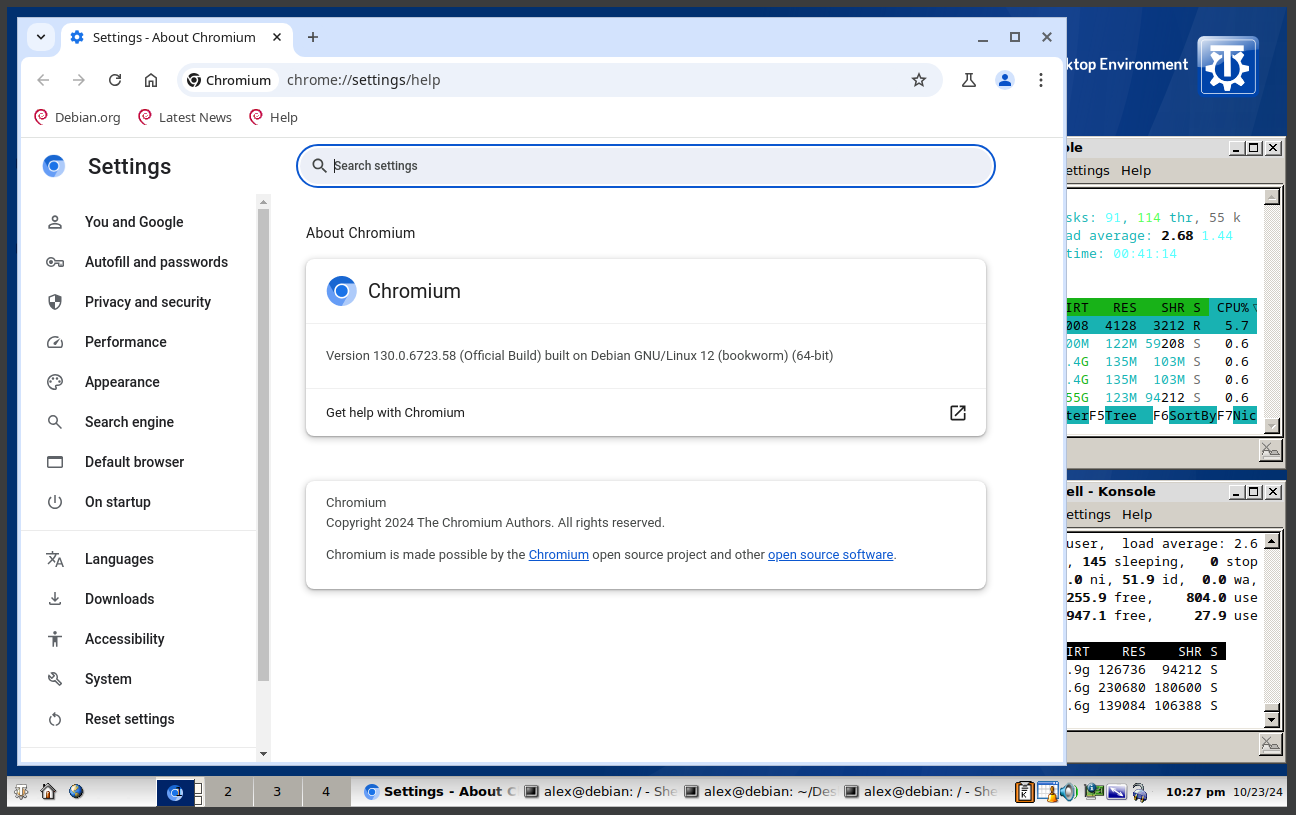This screenshot has width=1296, height=815.
Task: Open external Get help with Chromium icon
Action: pos(957,413)
